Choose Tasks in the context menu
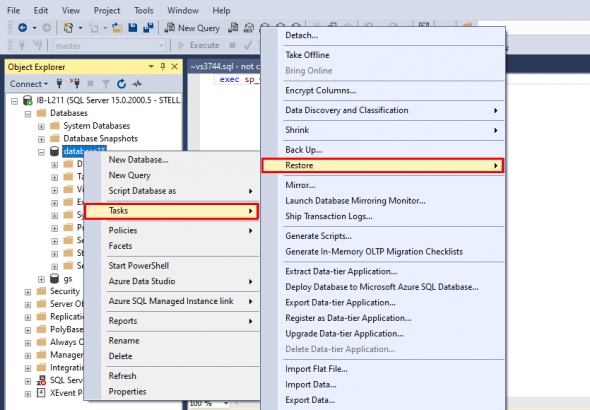Screen dimensions: 590x410 coord(172,211)
